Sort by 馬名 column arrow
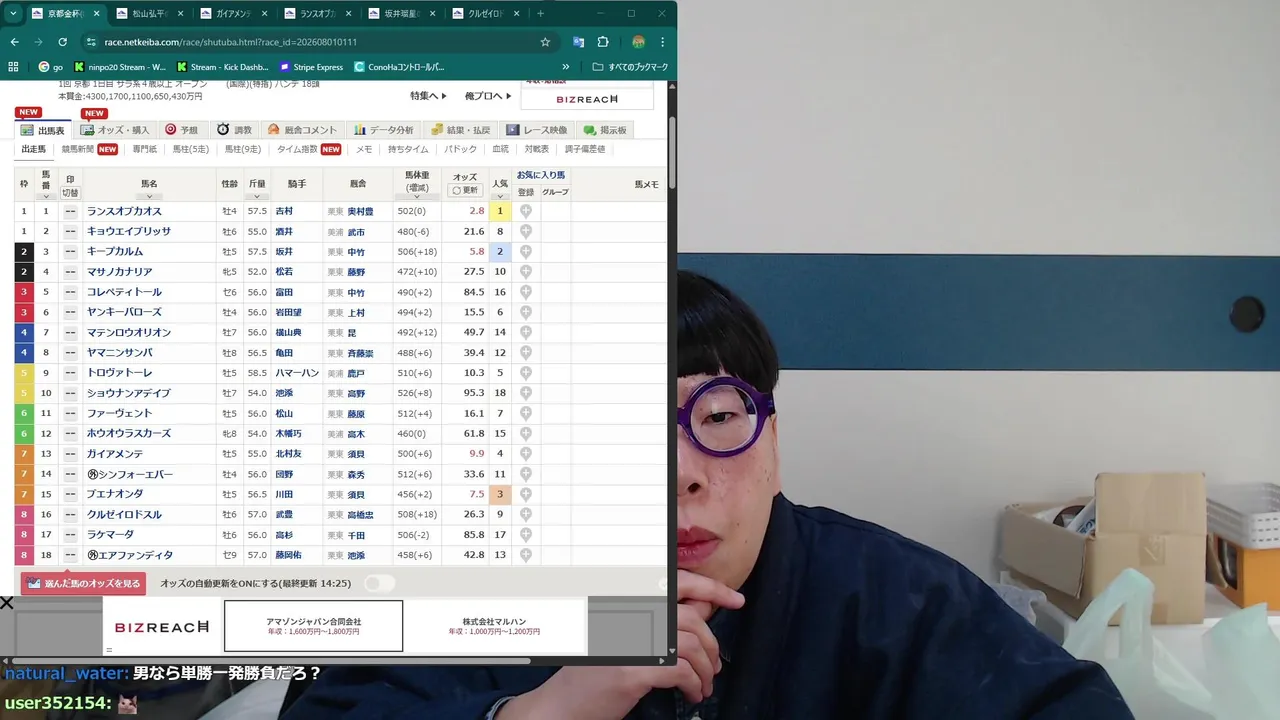This screenshot has width=1280, height=720. (x=149, y=196)
